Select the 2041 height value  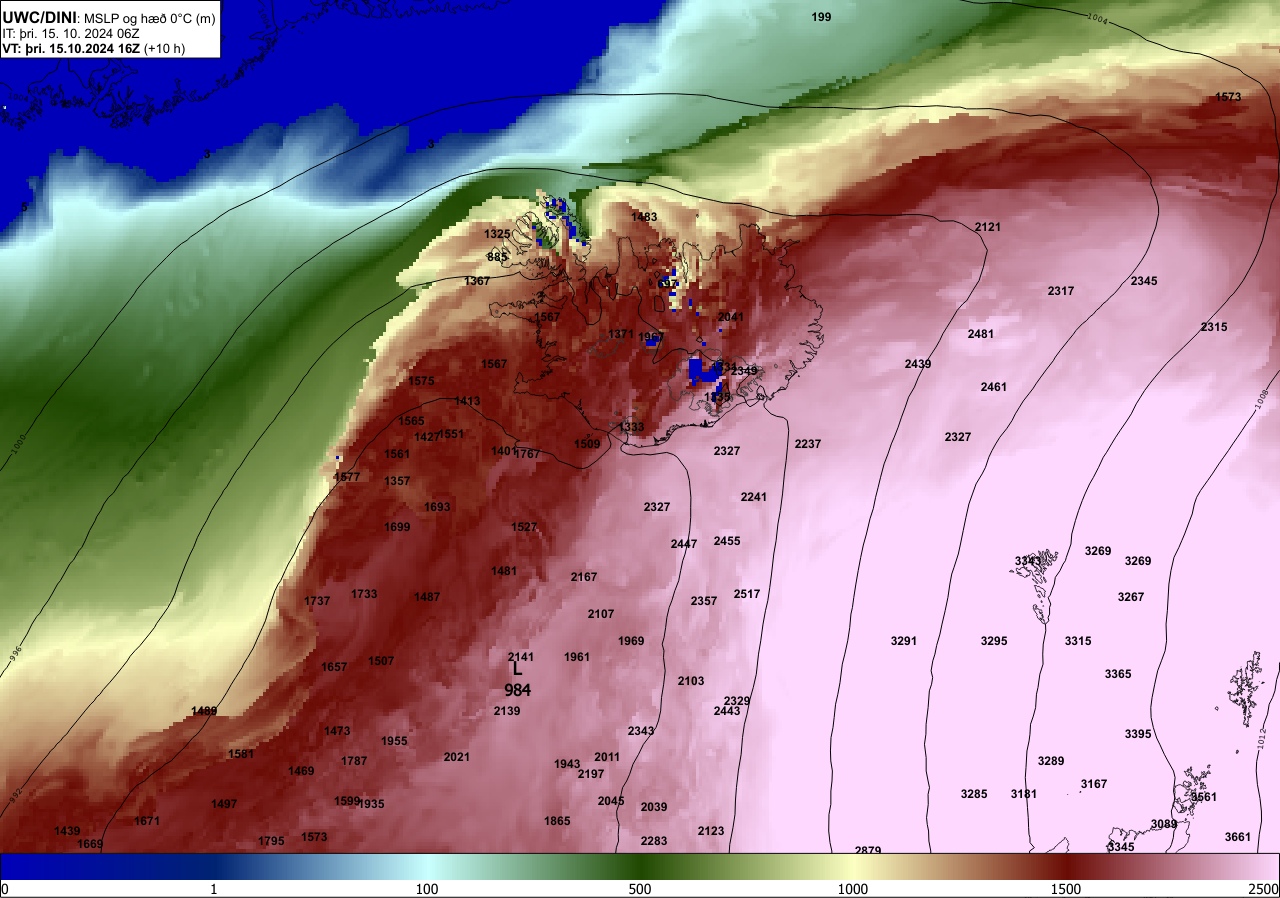[x=731, y=317]
